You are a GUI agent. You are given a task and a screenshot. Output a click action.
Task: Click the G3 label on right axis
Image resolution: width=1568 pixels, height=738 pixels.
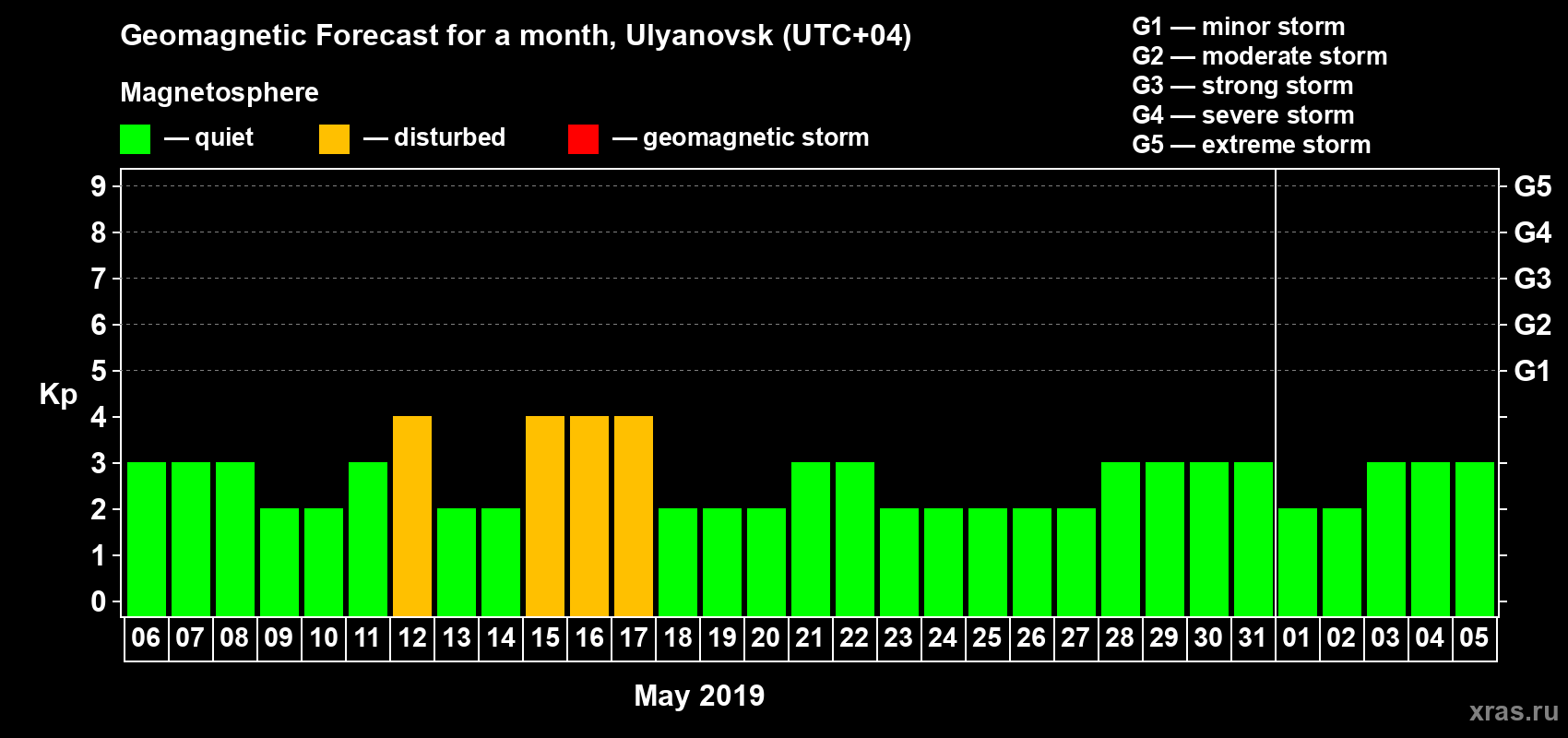(x=1532, y=279)
